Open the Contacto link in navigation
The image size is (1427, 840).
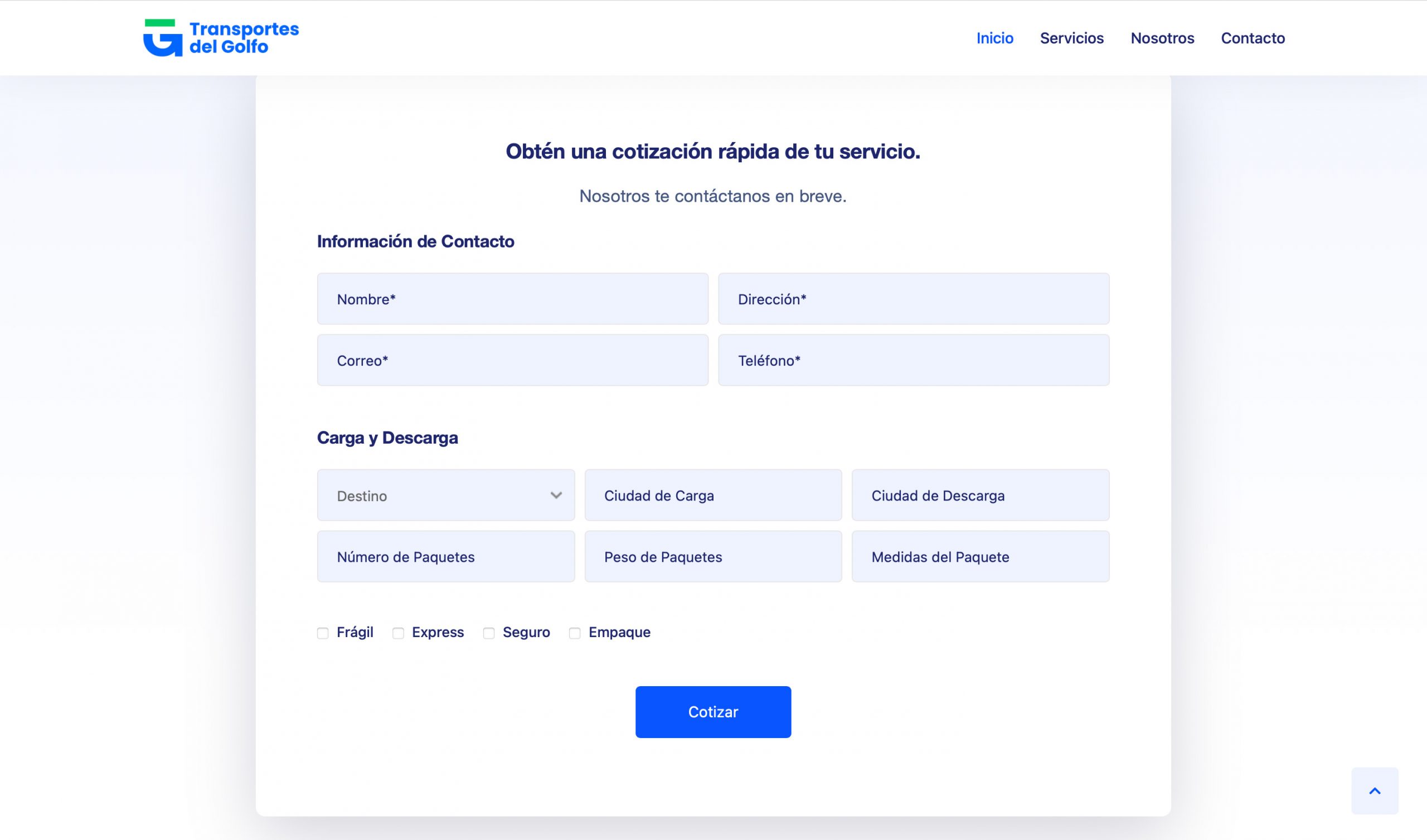[x=1253, y=38]
